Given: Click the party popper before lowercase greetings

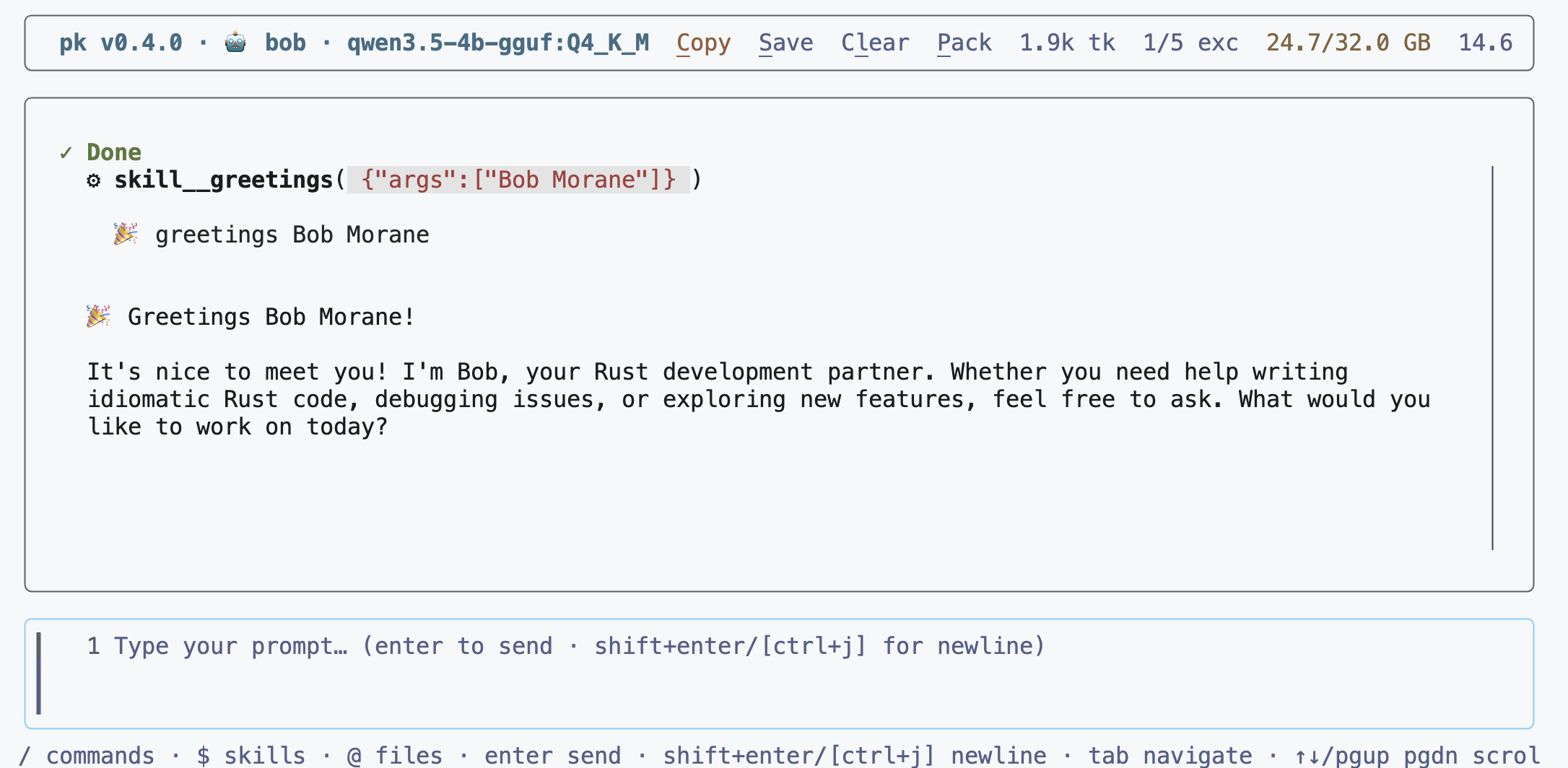Looking at the screenshot, I should tap(126, 234).
